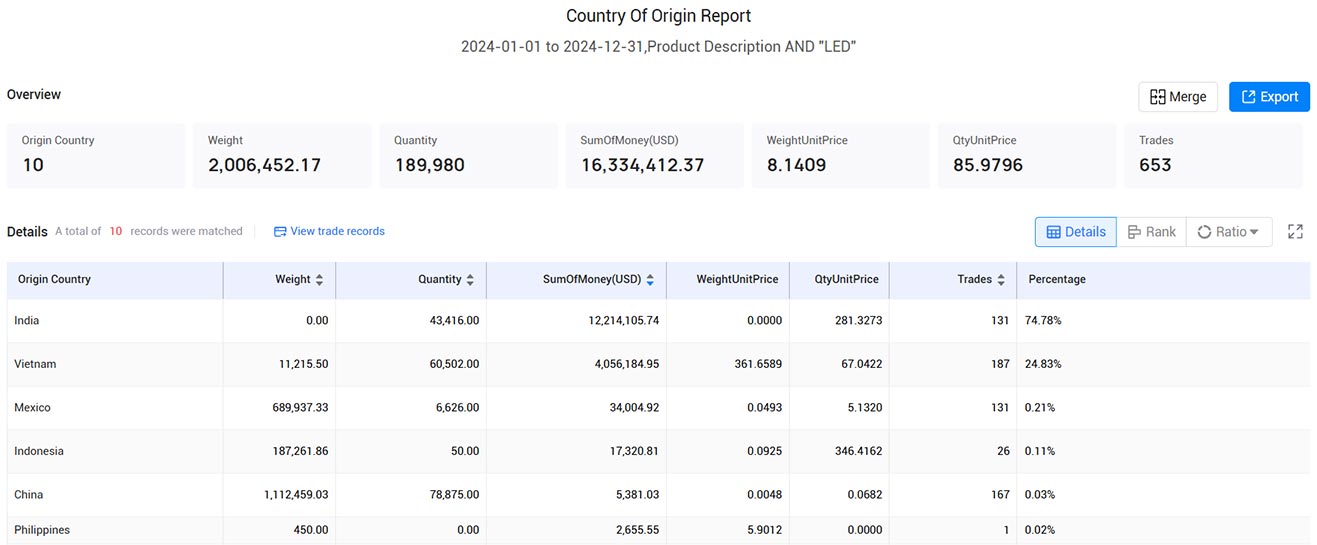Select the Vietnam row country cell
This screenshot has height=545, width=1317.
[115, 364]
